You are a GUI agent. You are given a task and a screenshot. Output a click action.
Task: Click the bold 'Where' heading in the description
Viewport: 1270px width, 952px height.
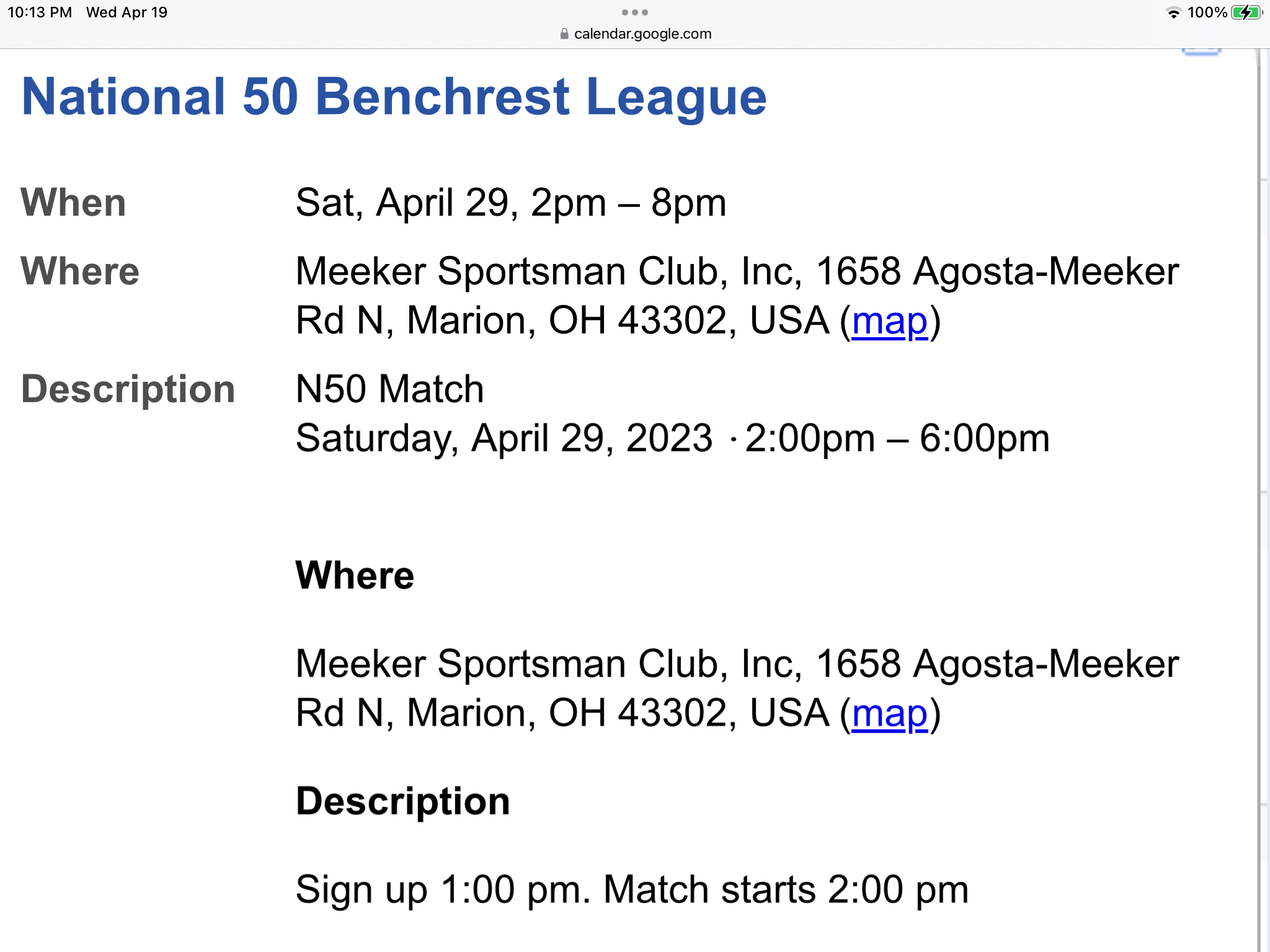tap(355, 575)
